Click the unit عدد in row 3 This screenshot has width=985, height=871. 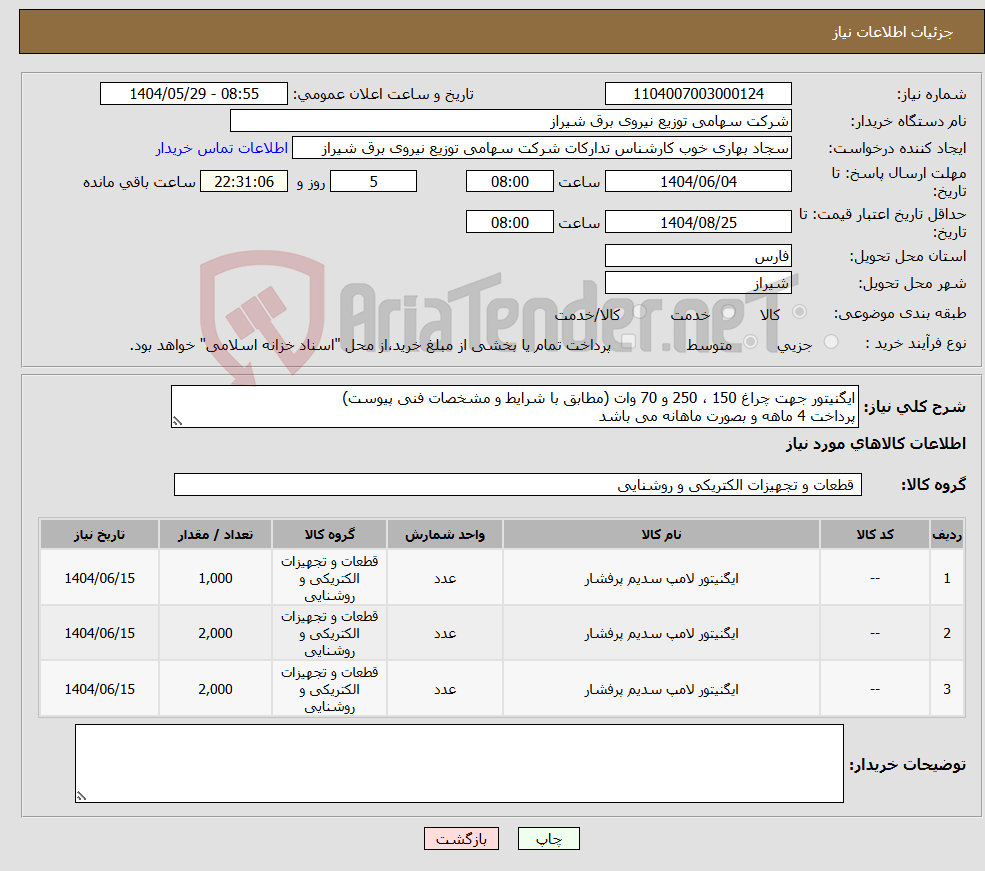click(x=445, y=689)
